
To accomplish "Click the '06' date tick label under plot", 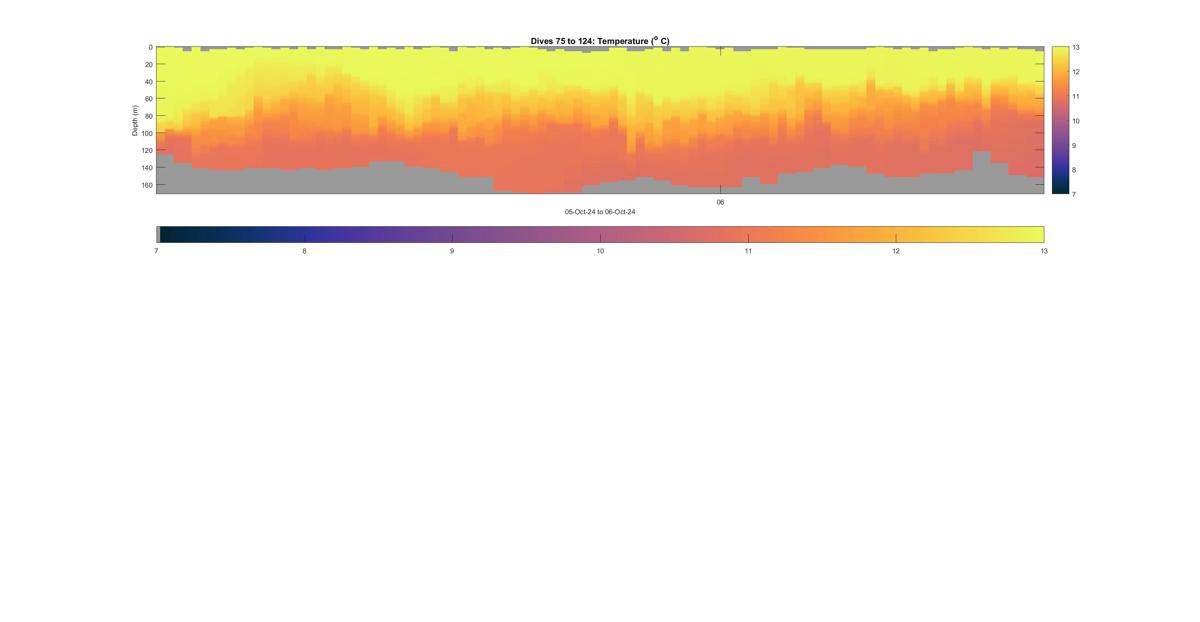I will click(x=720, y=202).
